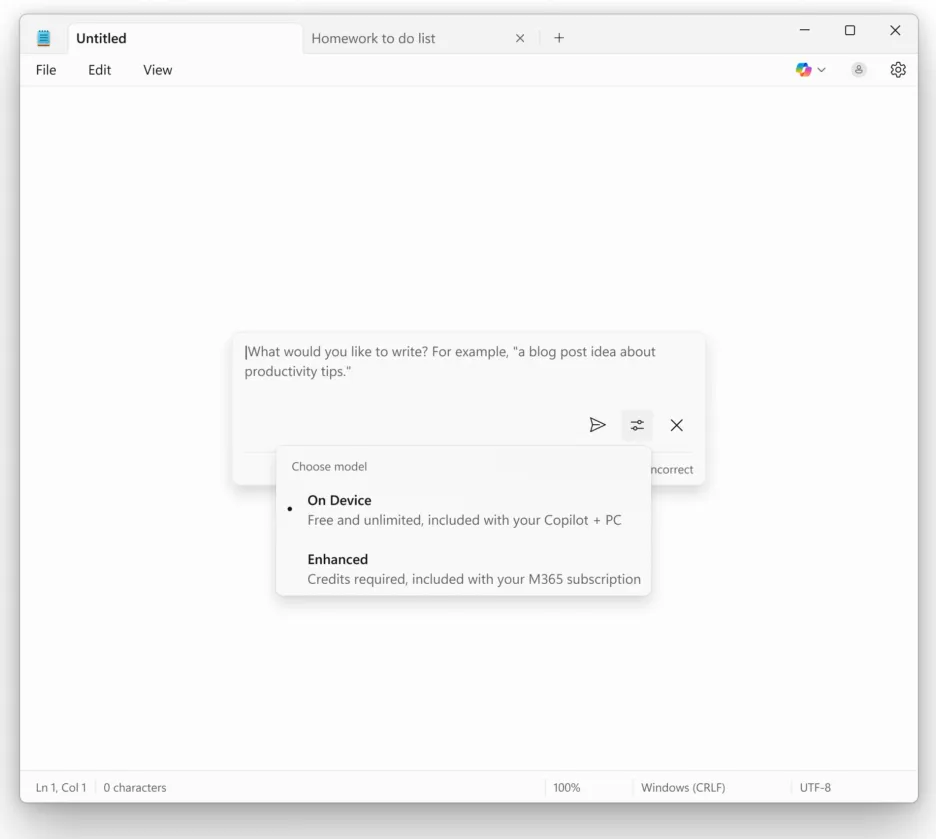This screenshot has height=839, width=936.
Task: Expand the Copilot dropdown chevron
Action: (x=820, y=69)
